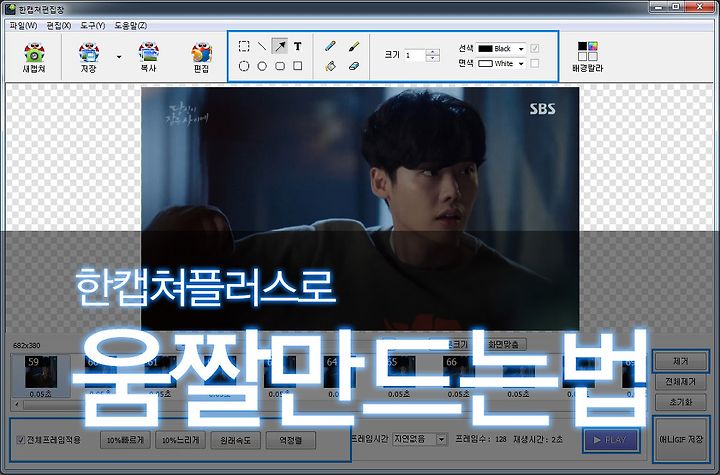Click the 10%느리게 button

click(180, 440)
